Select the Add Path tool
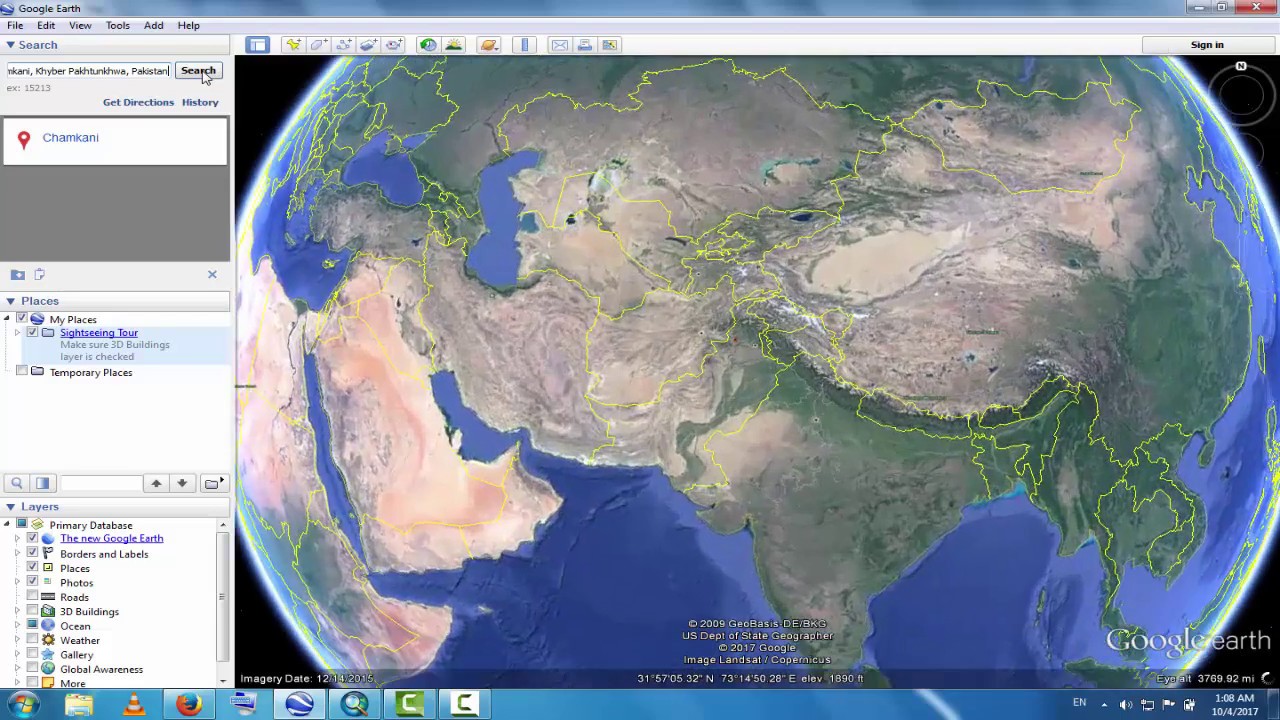This screenshot has width=1280, height=720. pos(343,45)
